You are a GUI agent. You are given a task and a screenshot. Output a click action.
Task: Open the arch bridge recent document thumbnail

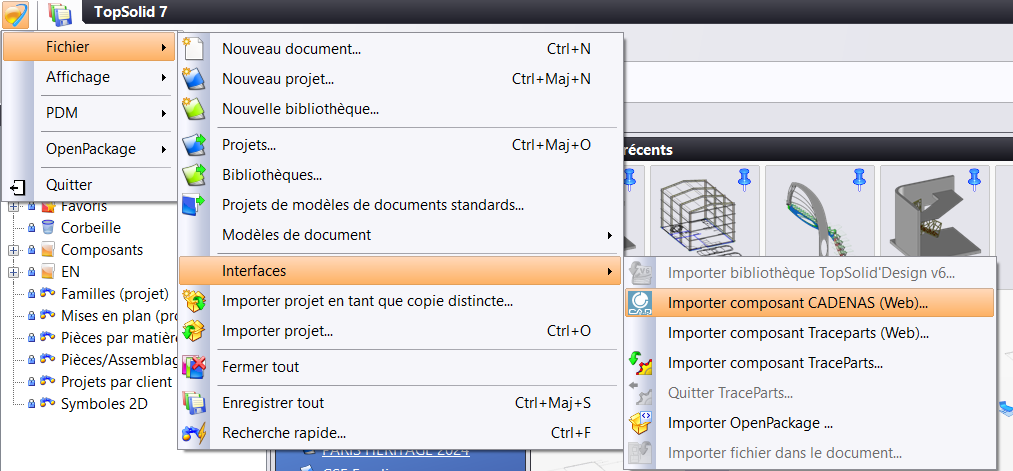pyautogui.click(x=819, y=209)
